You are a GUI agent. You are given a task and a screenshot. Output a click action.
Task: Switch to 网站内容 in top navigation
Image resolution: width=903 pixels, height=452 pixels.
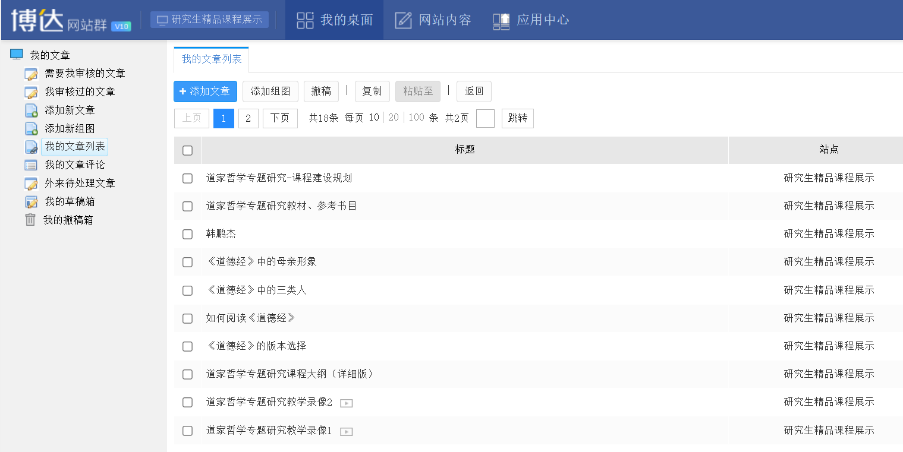433,20
